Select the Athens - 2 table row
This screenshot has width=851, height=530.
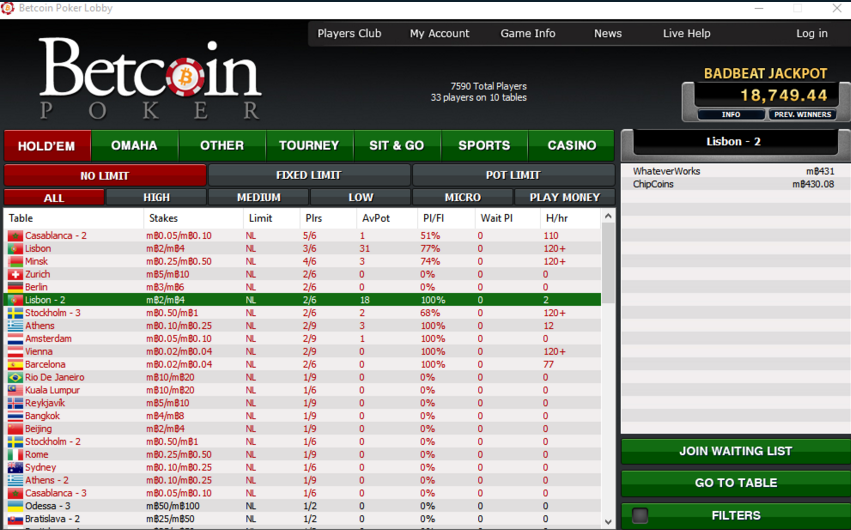click(x=303, y=481)
